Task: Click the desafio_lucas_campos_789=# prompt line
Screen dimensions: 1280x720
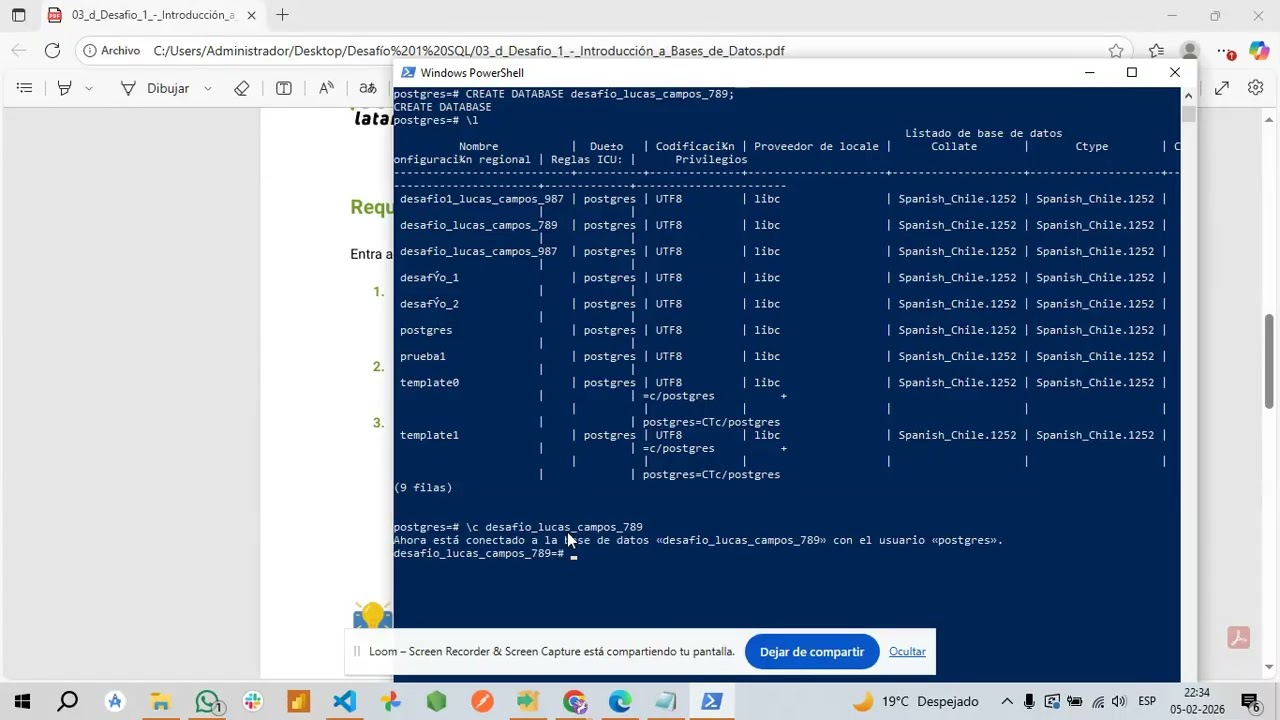Action: 486,553
